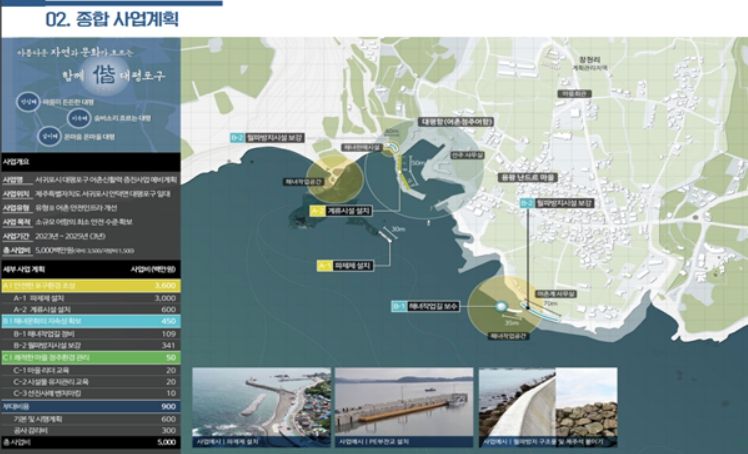Select the yellow 'A' row with 3,600
Viewport: 748px width, 454px height.
pyautogui.click(x=91, y=286)
